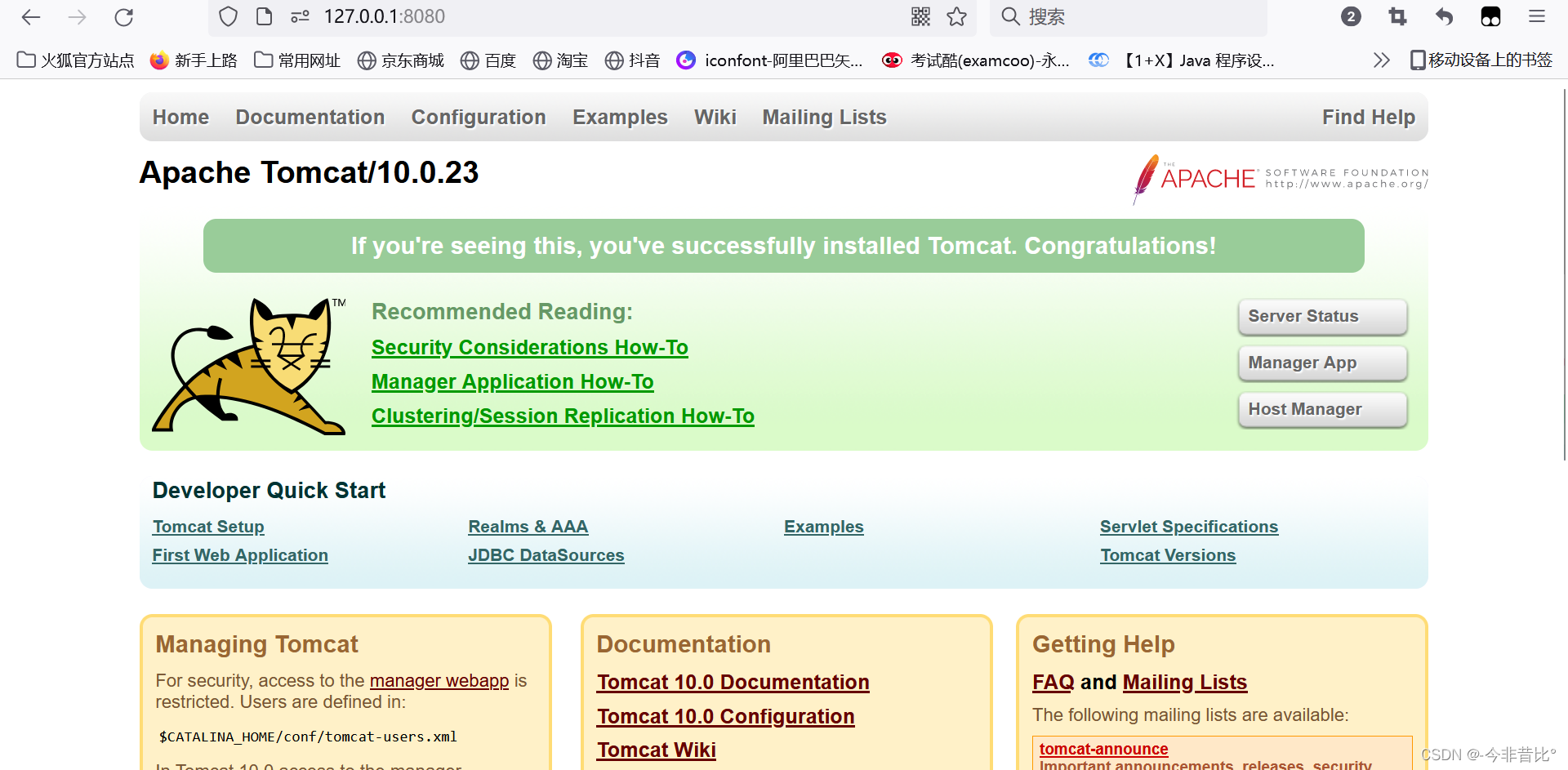Open the 抖音 bookmark
This screenshot has height=770, width=1568.
[x=632, y=60]
